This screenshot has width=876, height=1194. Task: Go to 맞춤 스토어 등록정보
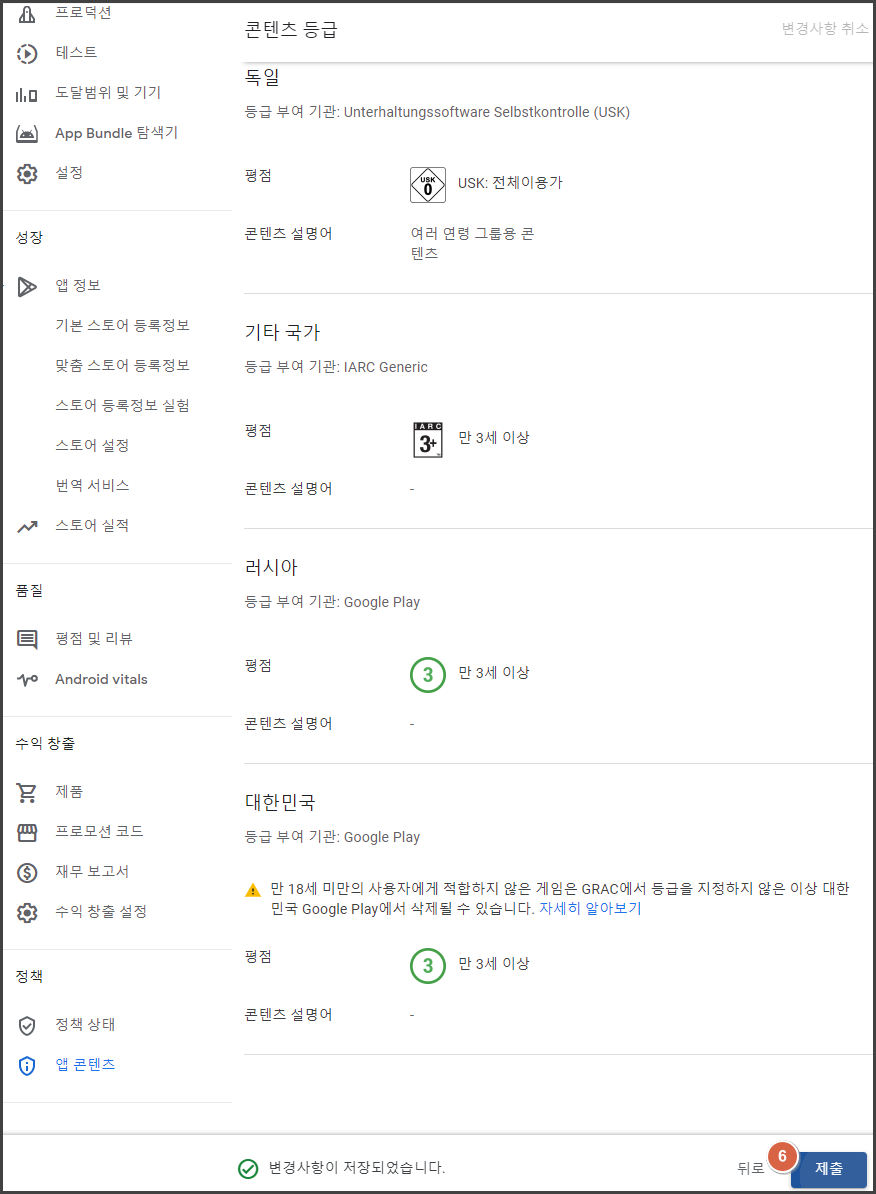click(x=122, y=366)
